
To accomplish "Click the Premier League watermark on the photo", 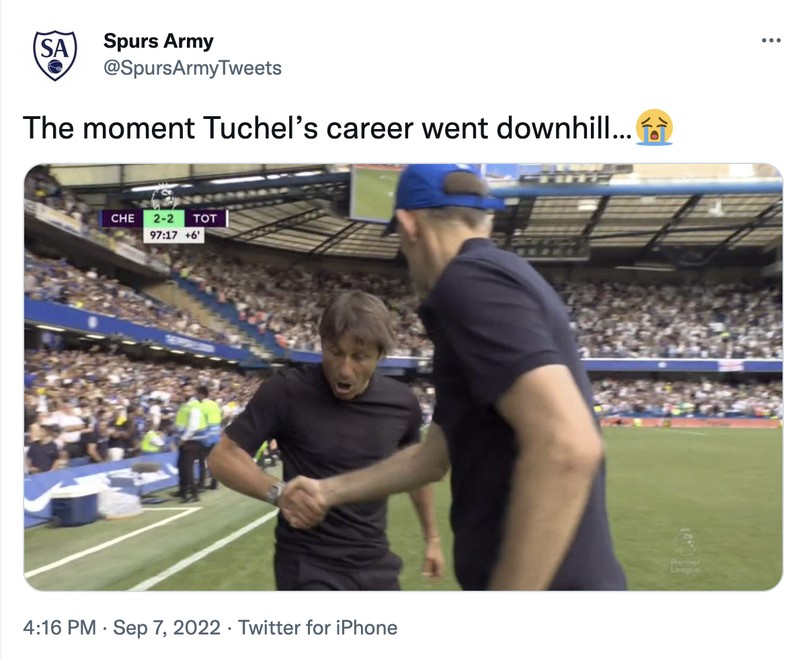I will point(685,550).
